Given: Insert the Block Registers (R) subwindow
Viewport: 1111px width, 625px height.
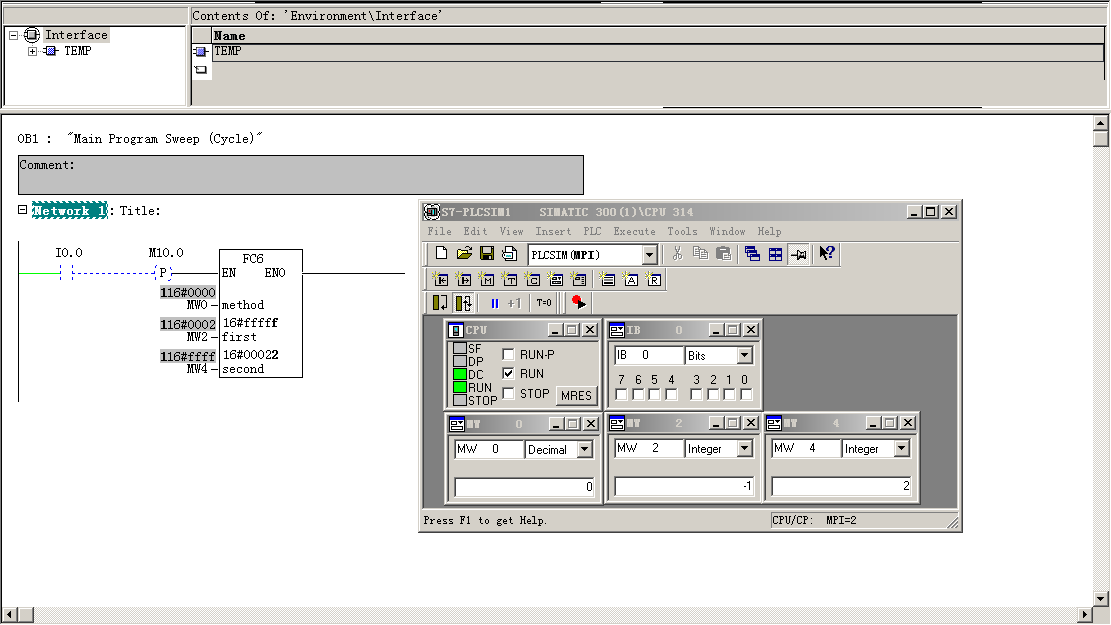Looking at the screenshot, I should [653, 279].
